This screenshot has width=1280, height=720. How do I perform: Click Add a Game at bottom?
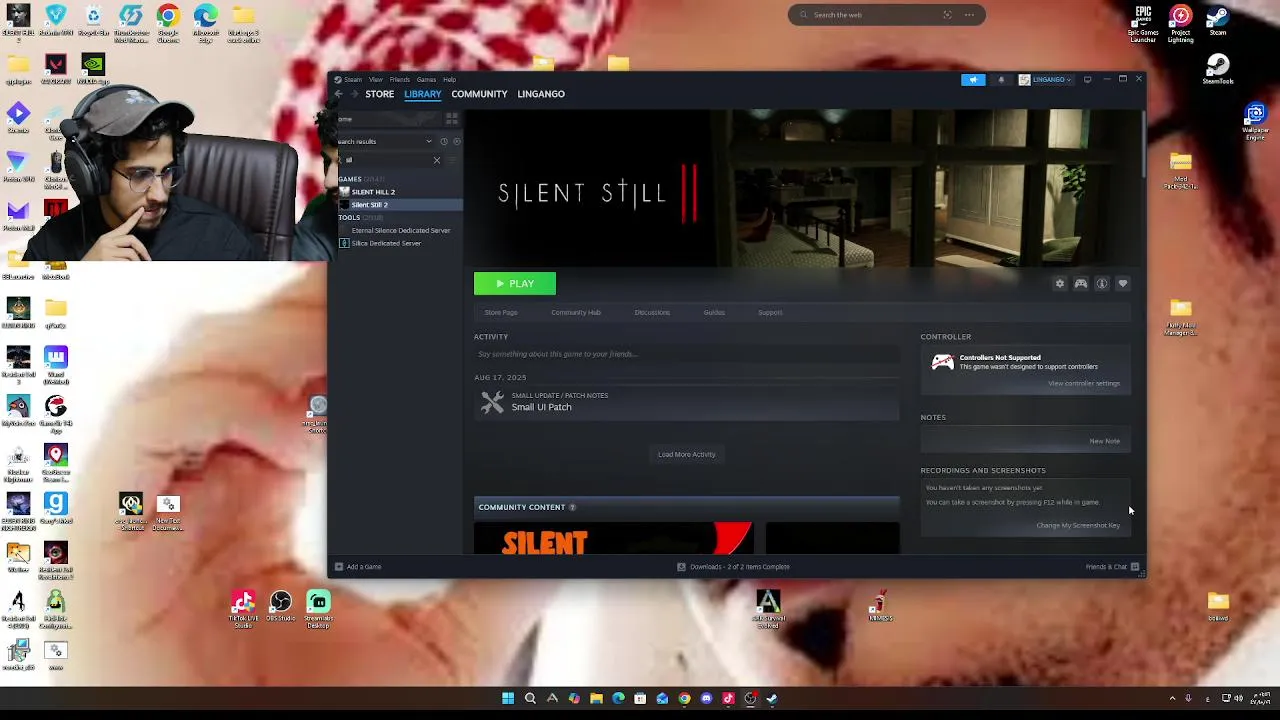(358, 567)
